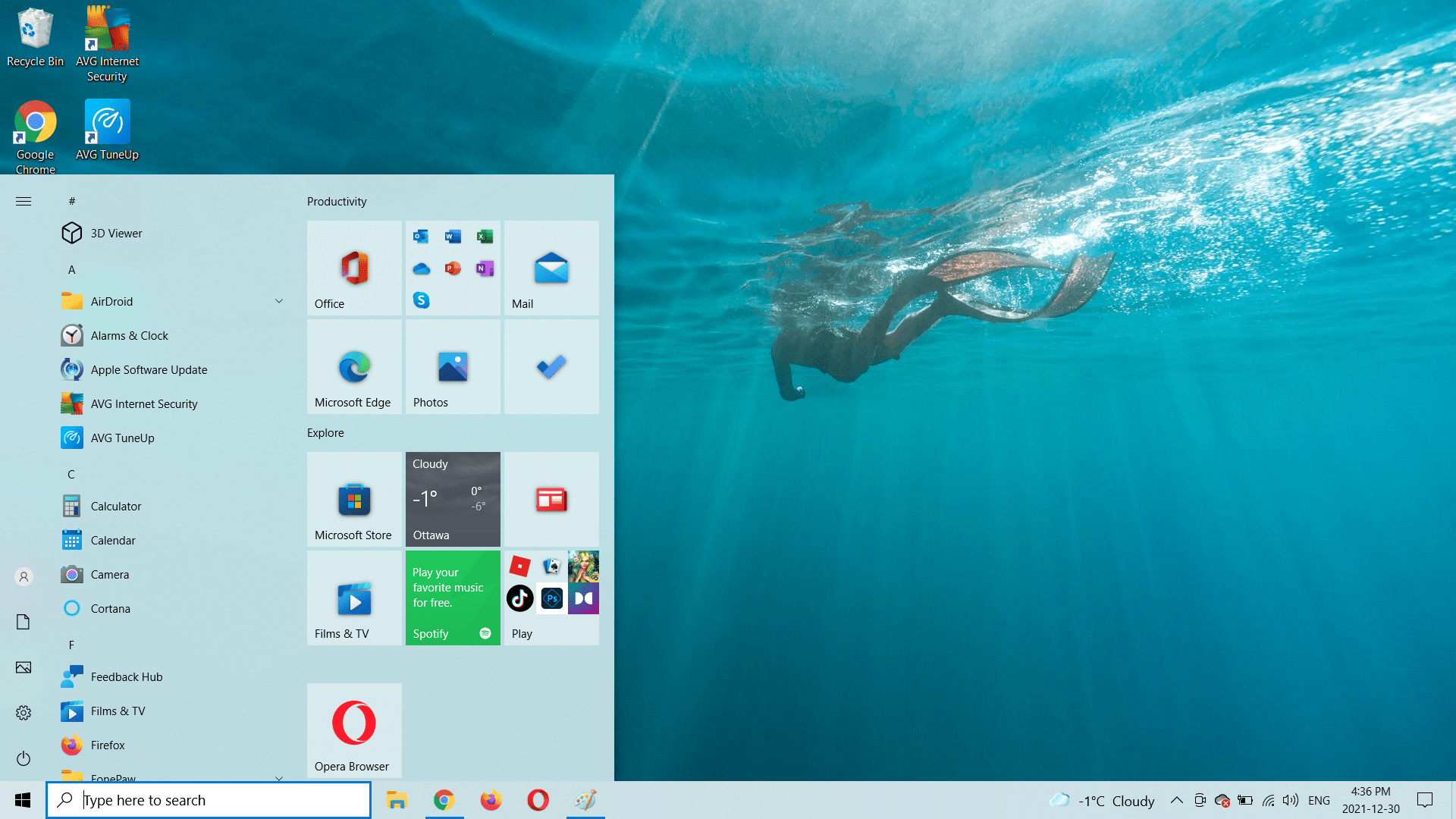Open the Power options icon
Viewport: 1456px width, 819px height.
tap(24, 758)
